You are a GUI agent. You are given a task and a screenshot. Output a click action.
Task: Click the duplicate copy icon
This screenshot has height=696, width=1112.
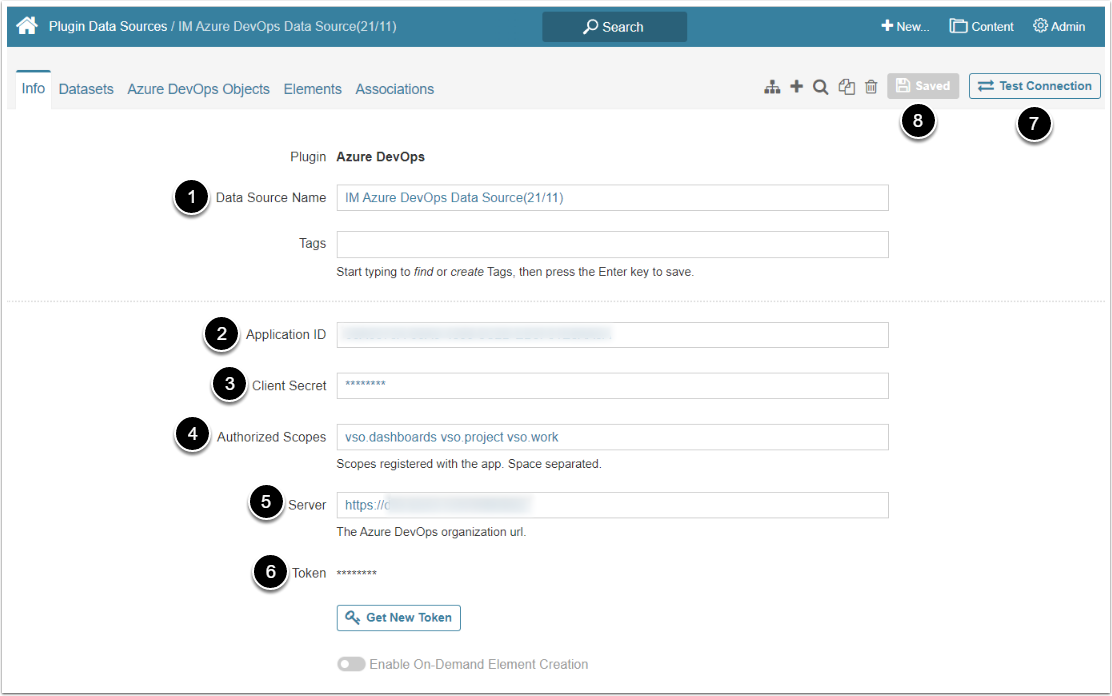tap(847, 87)
